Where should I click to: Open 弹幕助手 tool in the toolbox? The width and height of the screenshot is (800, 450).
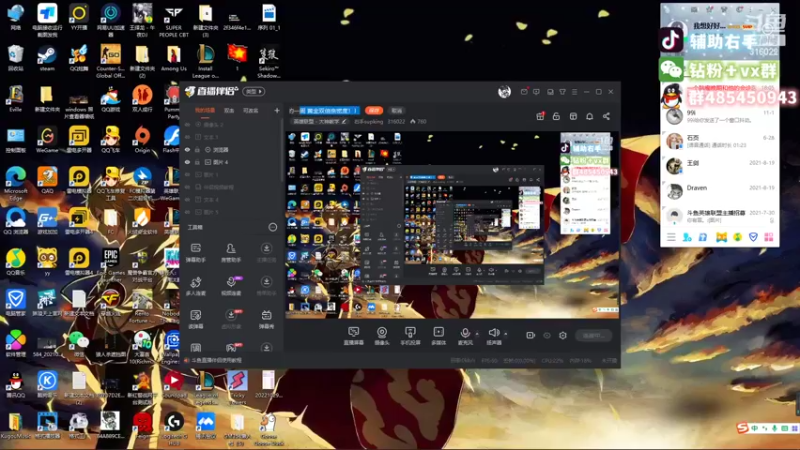(195, 252)
